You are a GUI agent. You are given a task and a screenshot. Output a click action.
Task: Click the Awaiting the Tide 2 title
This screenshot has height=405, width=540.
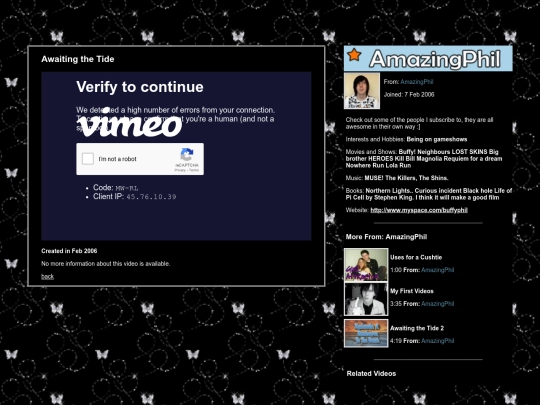pos(417,328)
